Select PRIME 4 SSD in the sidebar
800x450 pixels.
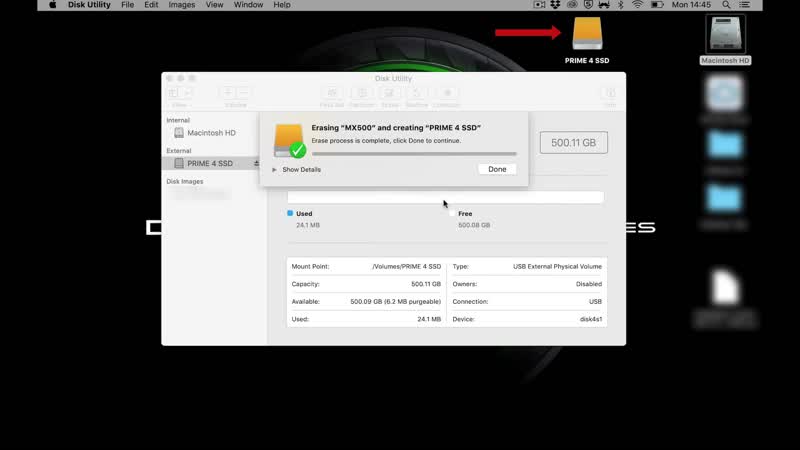click(210, 163)
